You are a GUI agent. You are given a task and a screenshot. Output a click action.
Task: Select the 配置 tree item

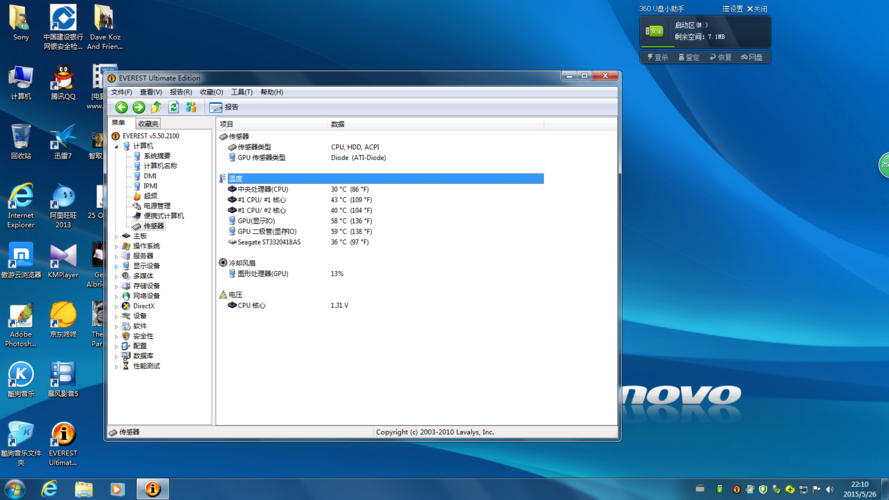point(140,346)
